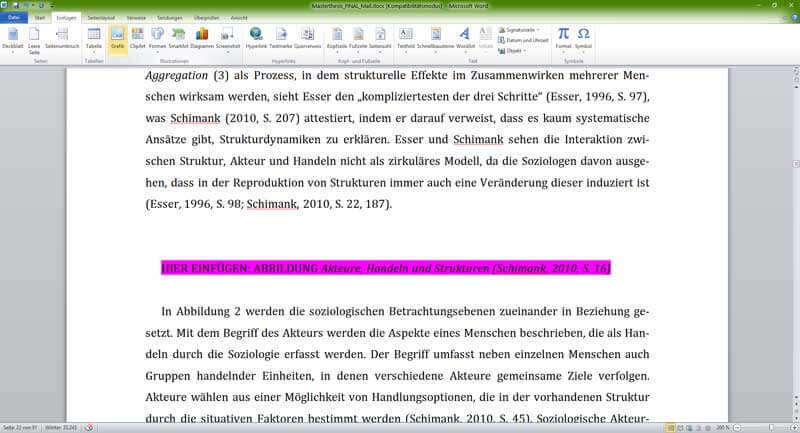Viewport: 800px width, 433px height.
Task: Click the word count Wörter indicator
Action: coord(61,428)
